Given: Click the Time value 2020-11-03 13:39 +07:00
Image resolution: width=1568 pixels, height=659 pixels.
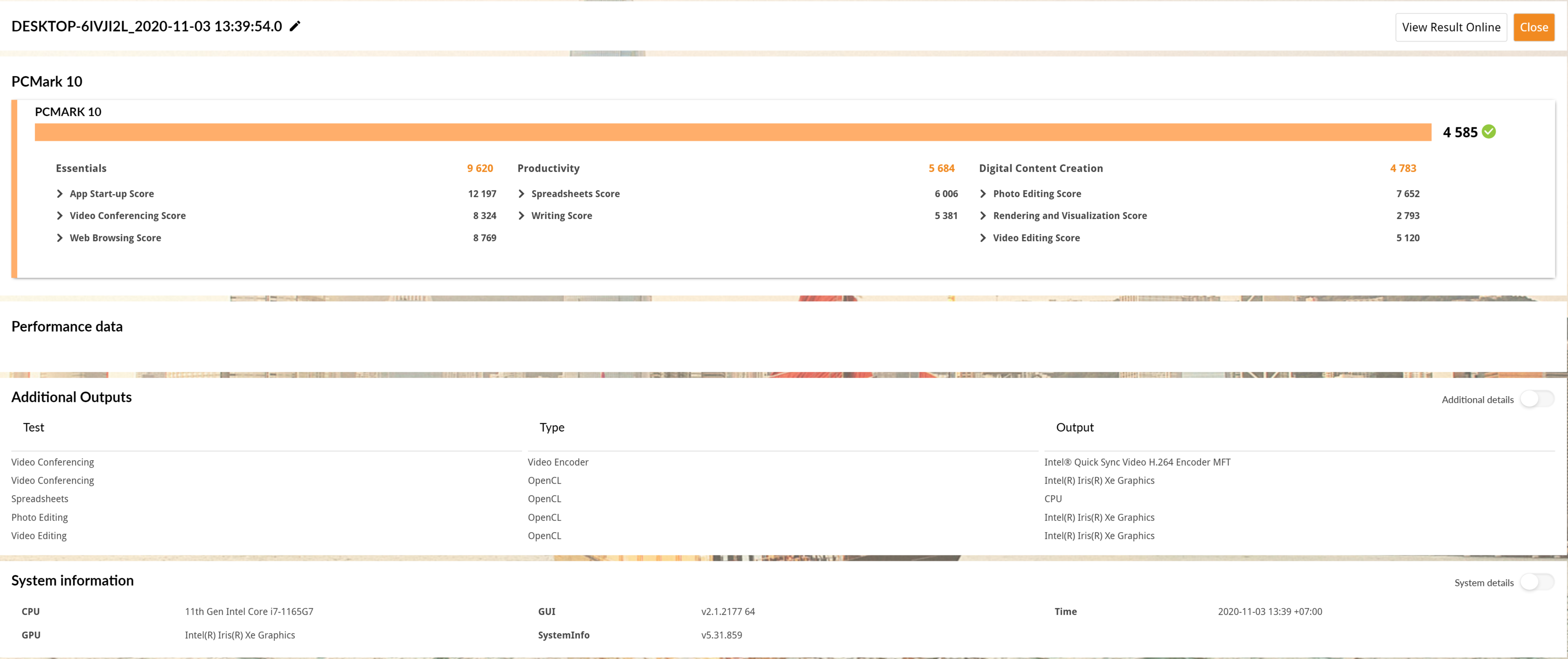Looking at the screenshot, I should click(1270, 612).
